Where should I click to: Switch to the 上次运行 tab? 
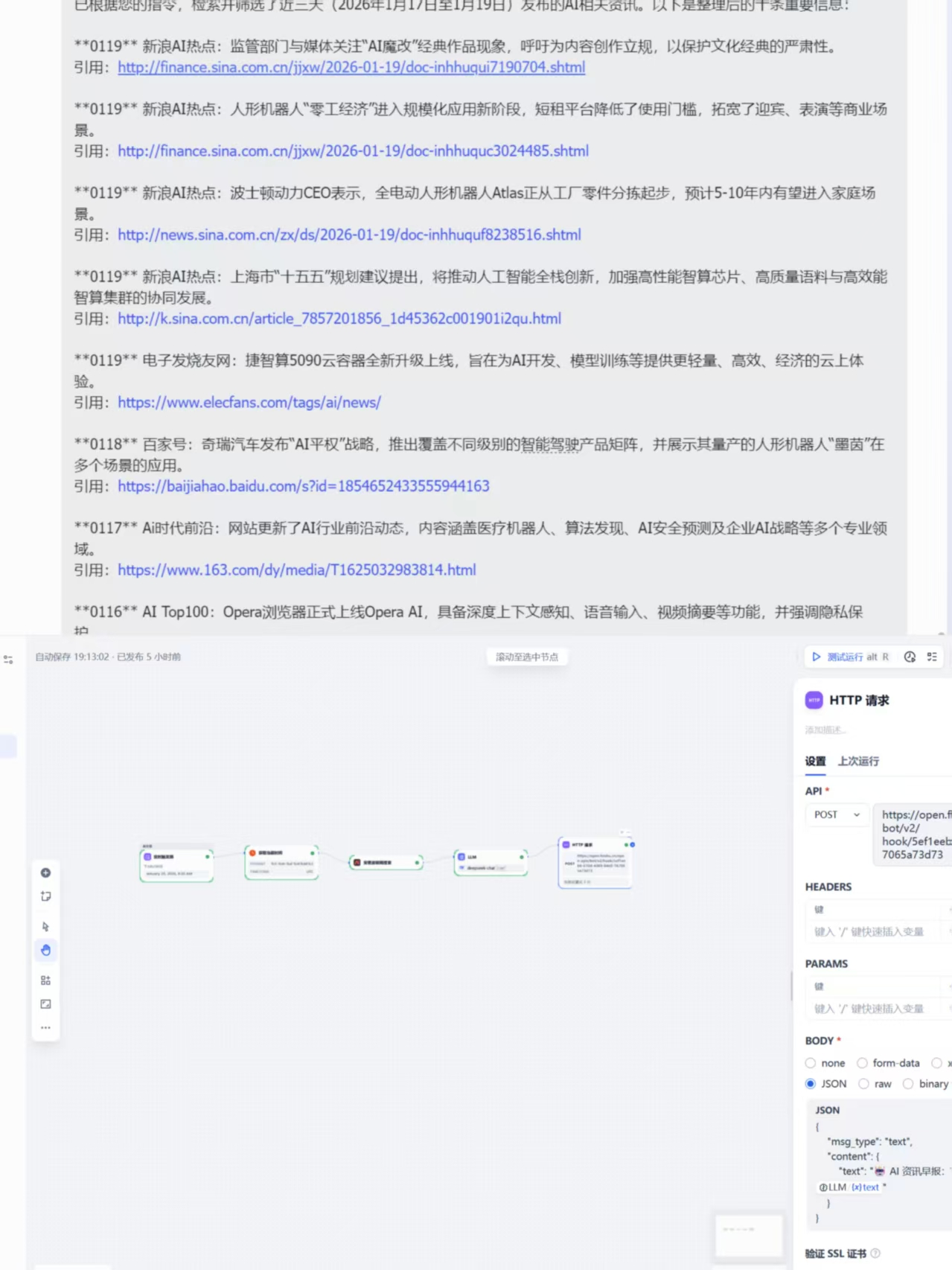tap(858, 761)
